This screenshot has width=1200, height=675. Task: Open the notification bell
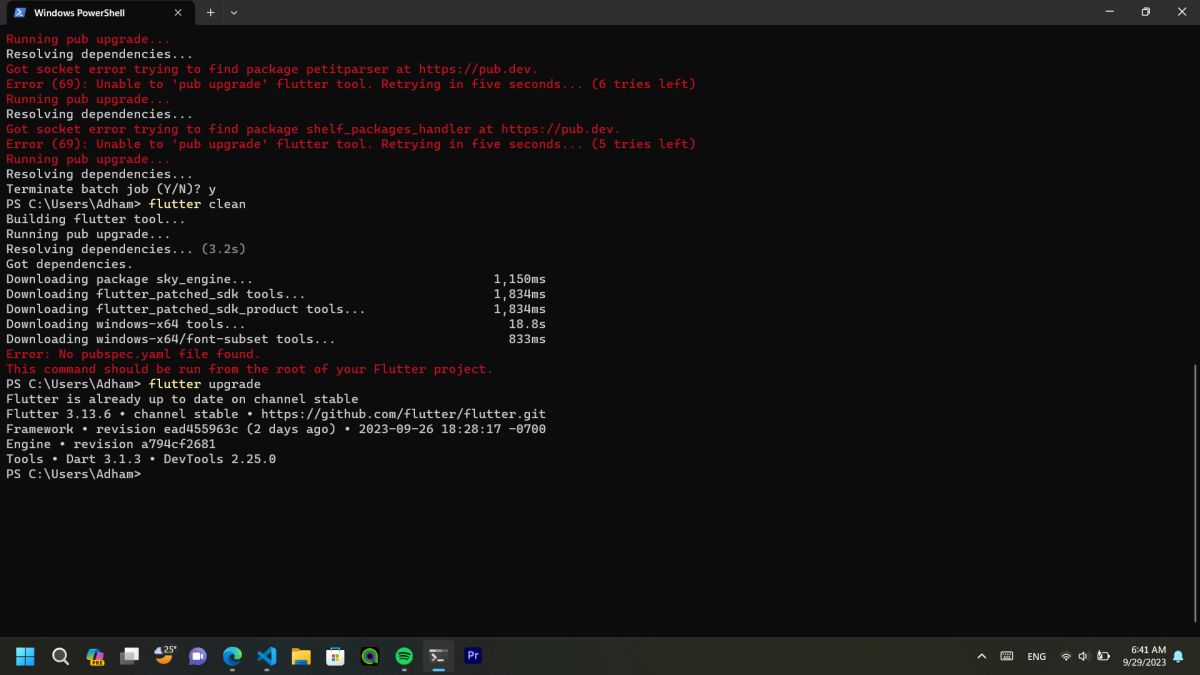click(x=1178, y=656)
